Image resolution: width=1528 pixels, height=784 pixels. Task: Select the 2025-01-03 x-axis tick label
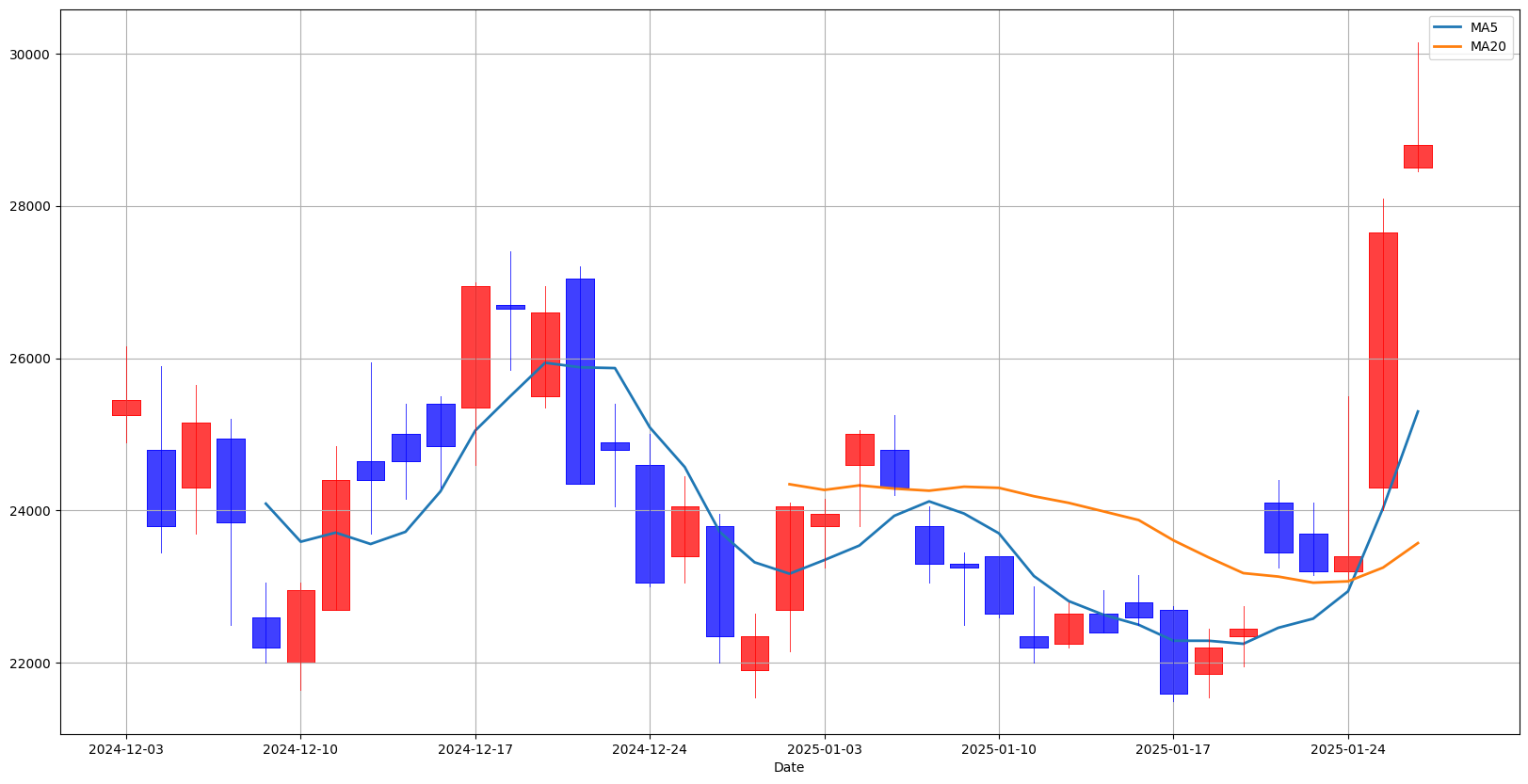[x=825, y=750]
